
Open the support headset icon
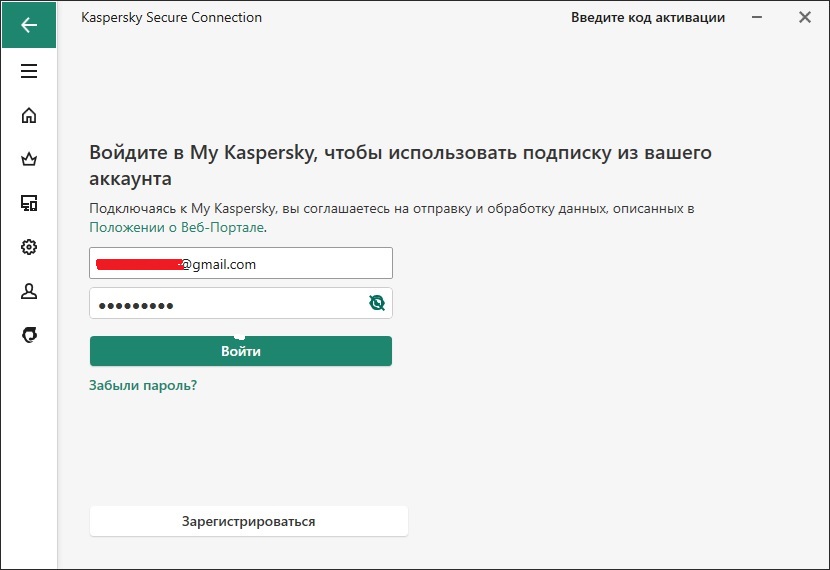tap(29, 335)
